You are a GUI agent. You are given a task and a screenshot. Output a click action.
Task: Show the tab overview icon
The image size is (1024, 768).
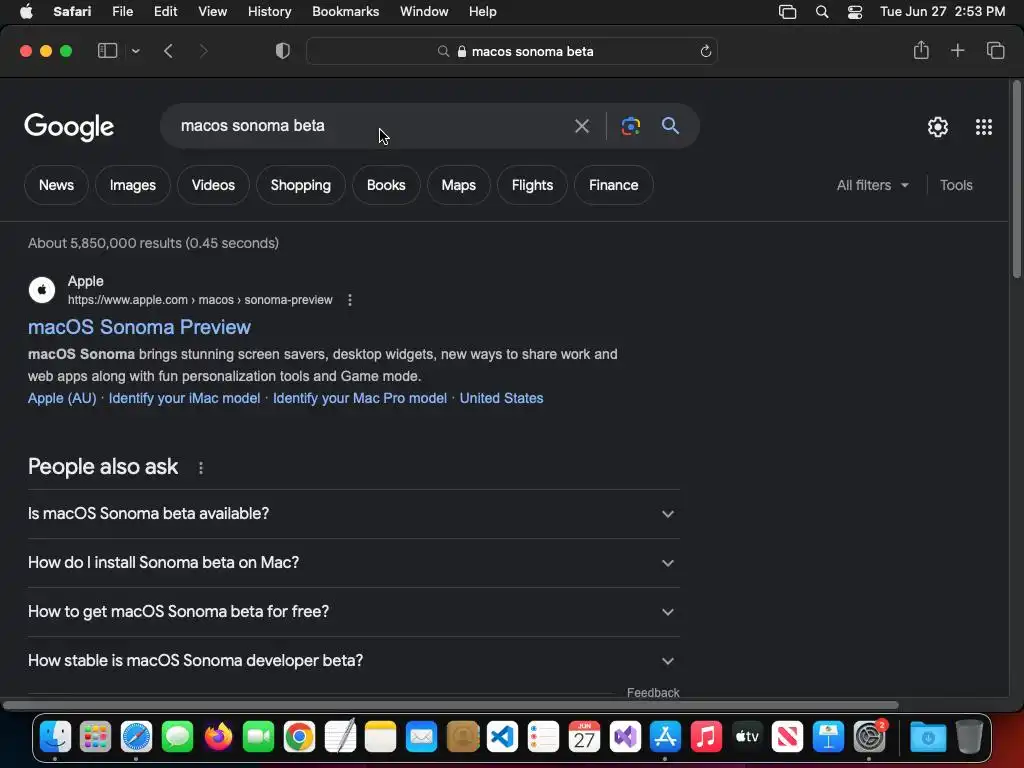coord(995,50)
